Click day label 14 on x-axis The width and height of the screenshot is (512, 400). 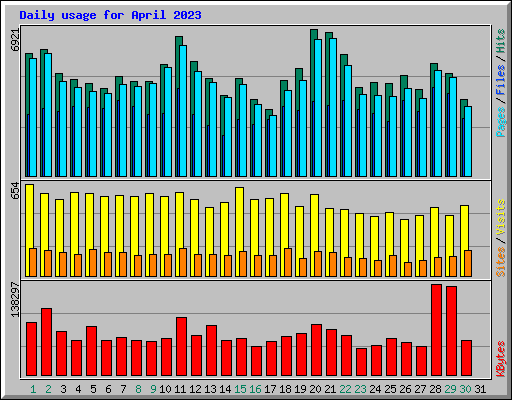tap(225, 389)
